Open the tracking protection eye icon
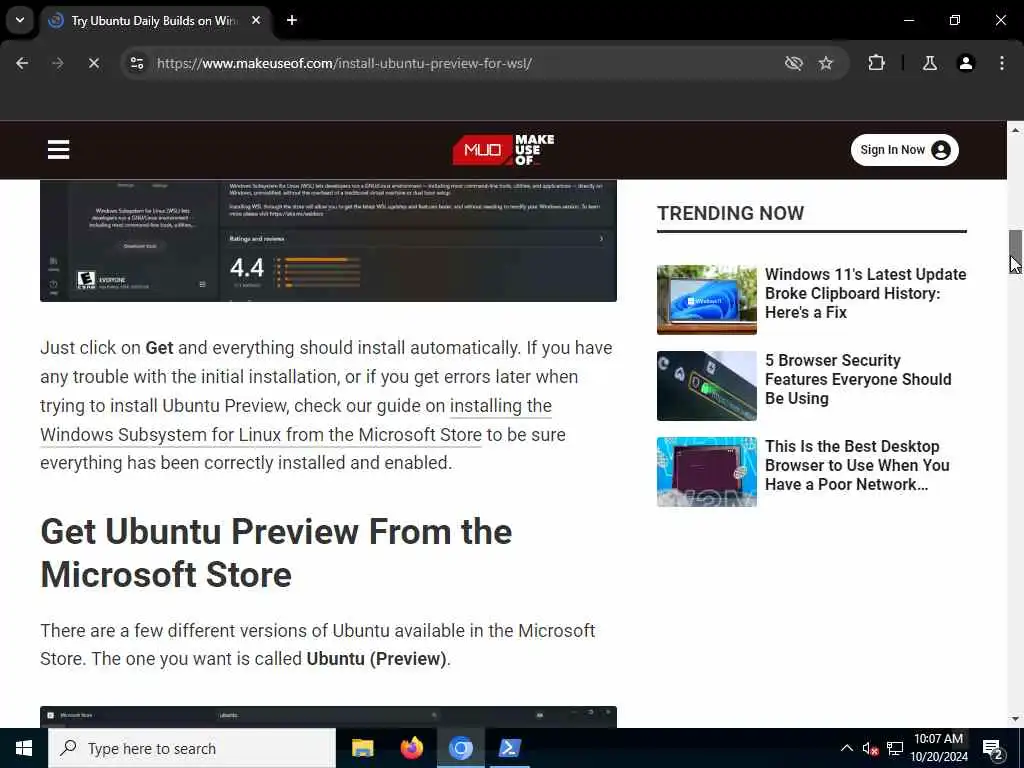 pos(793,63)
